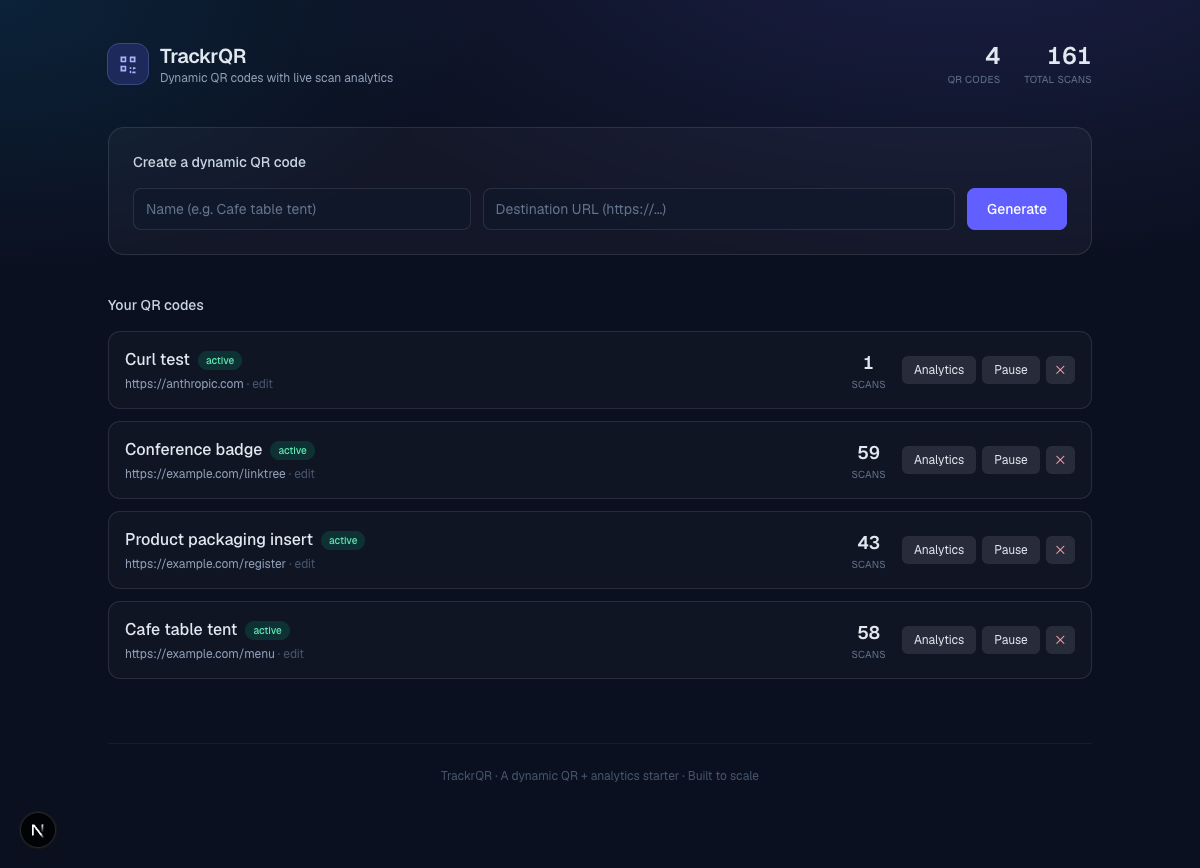
Task: Click the 'Your QR codes' heading
Action: [x=156, y=305]
